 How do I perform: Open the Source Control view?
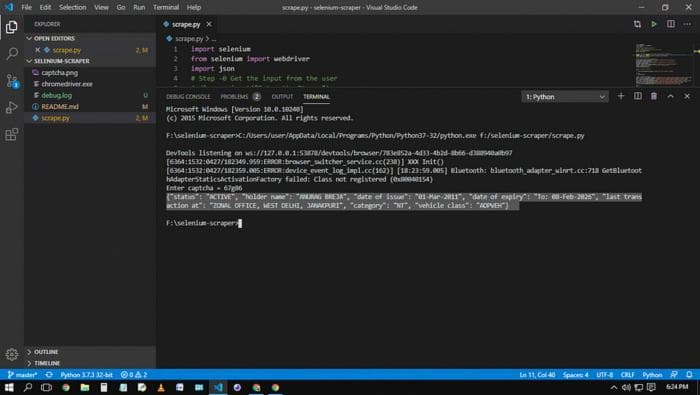12,81
